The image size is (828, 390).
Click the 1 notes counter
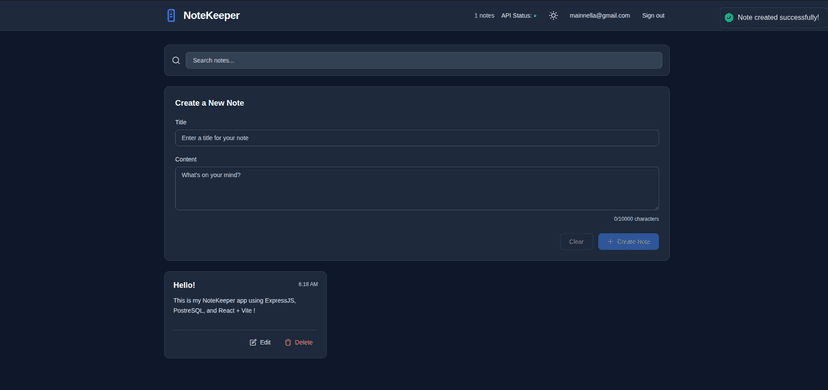pos(484,15)
